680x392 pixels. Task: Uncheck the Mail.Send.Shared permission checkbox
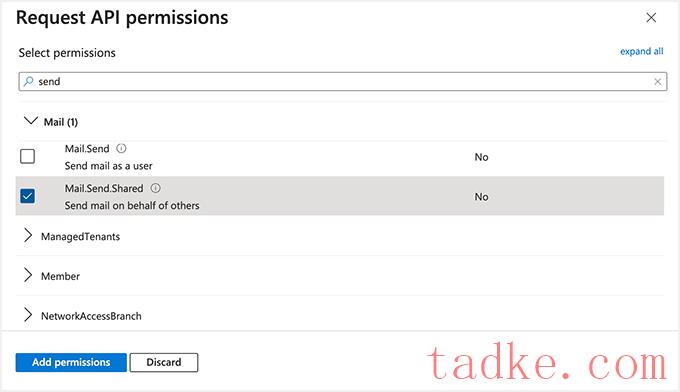27,196
